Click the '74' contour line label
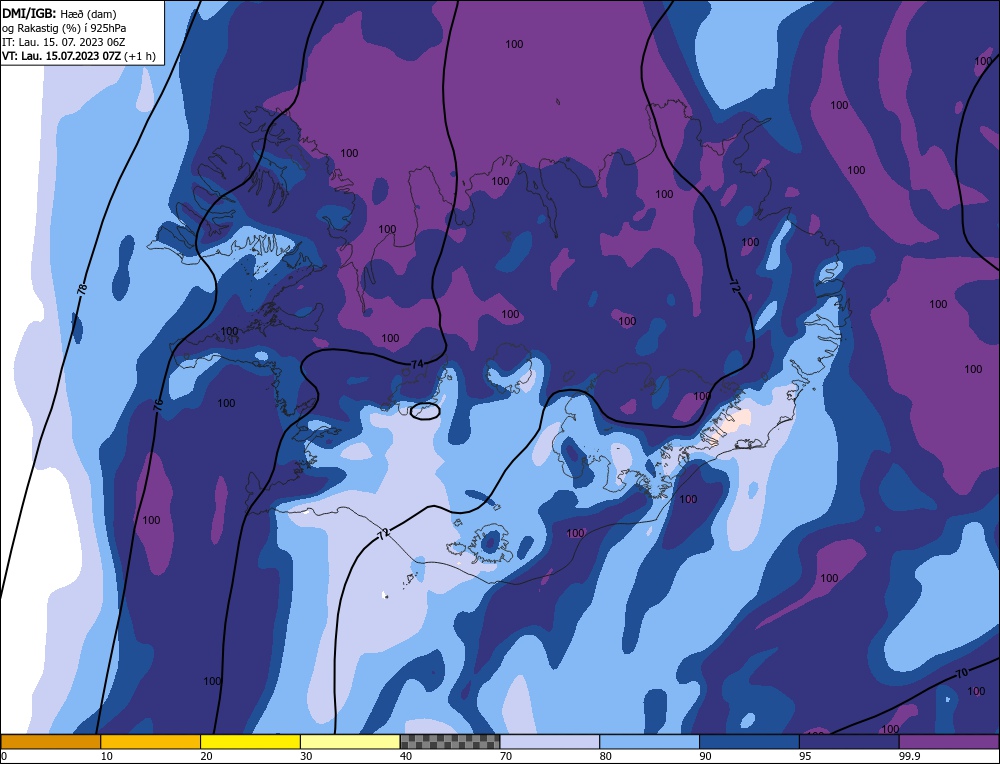This screenshot has height=764, width=1000. [417, 364]
